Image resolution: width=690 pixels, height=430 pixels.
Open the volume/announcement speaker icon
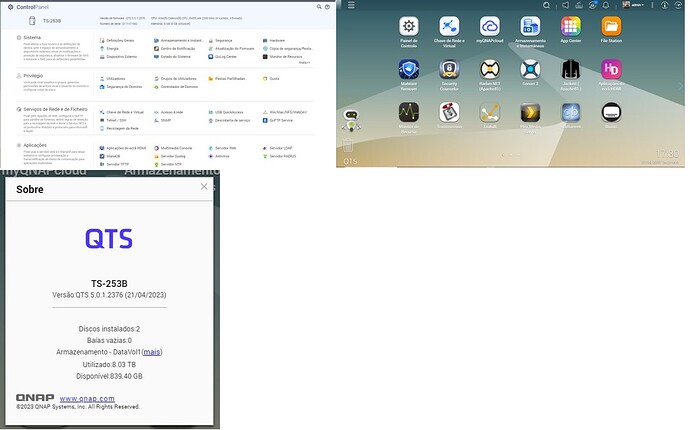(x=565, y=5)
